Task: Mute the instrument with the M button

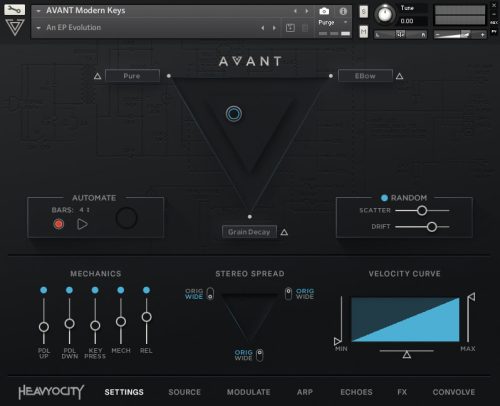Action: (x=364, y=32)
